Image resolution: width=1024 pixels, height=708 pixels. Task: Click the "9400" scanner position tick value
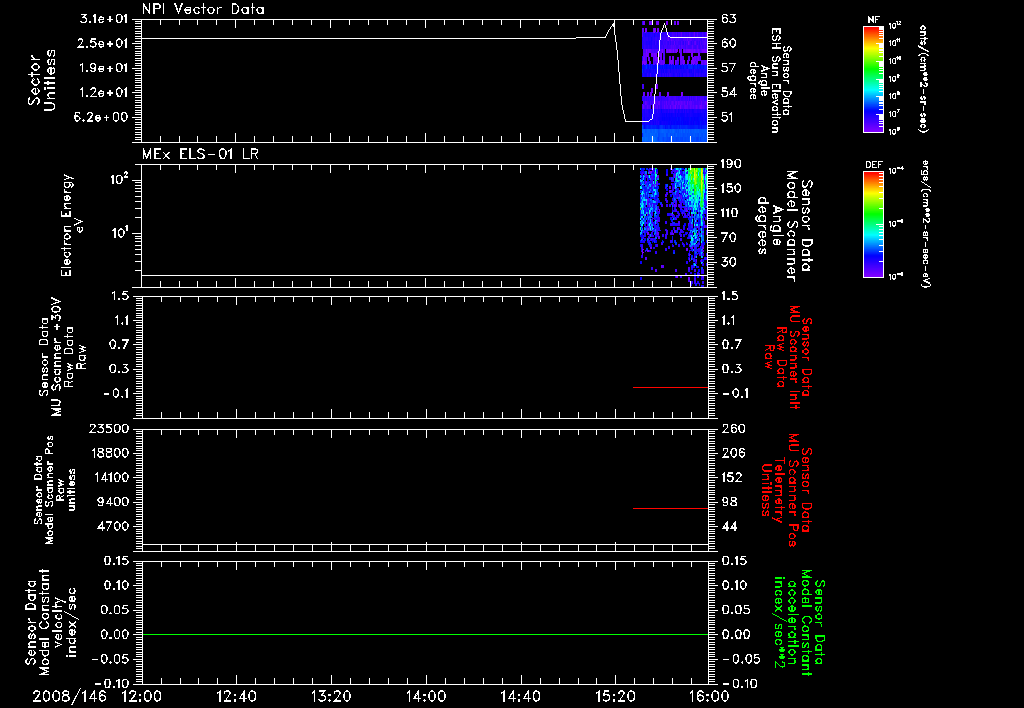coord(112,502)
